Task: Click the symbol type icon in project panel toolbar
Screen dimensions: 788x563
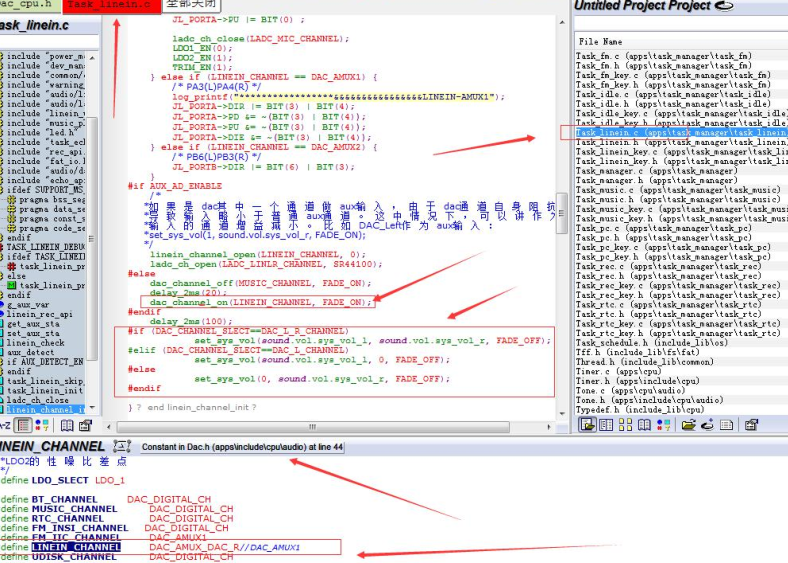Action: pyautogui.click(x=663, y=425)
